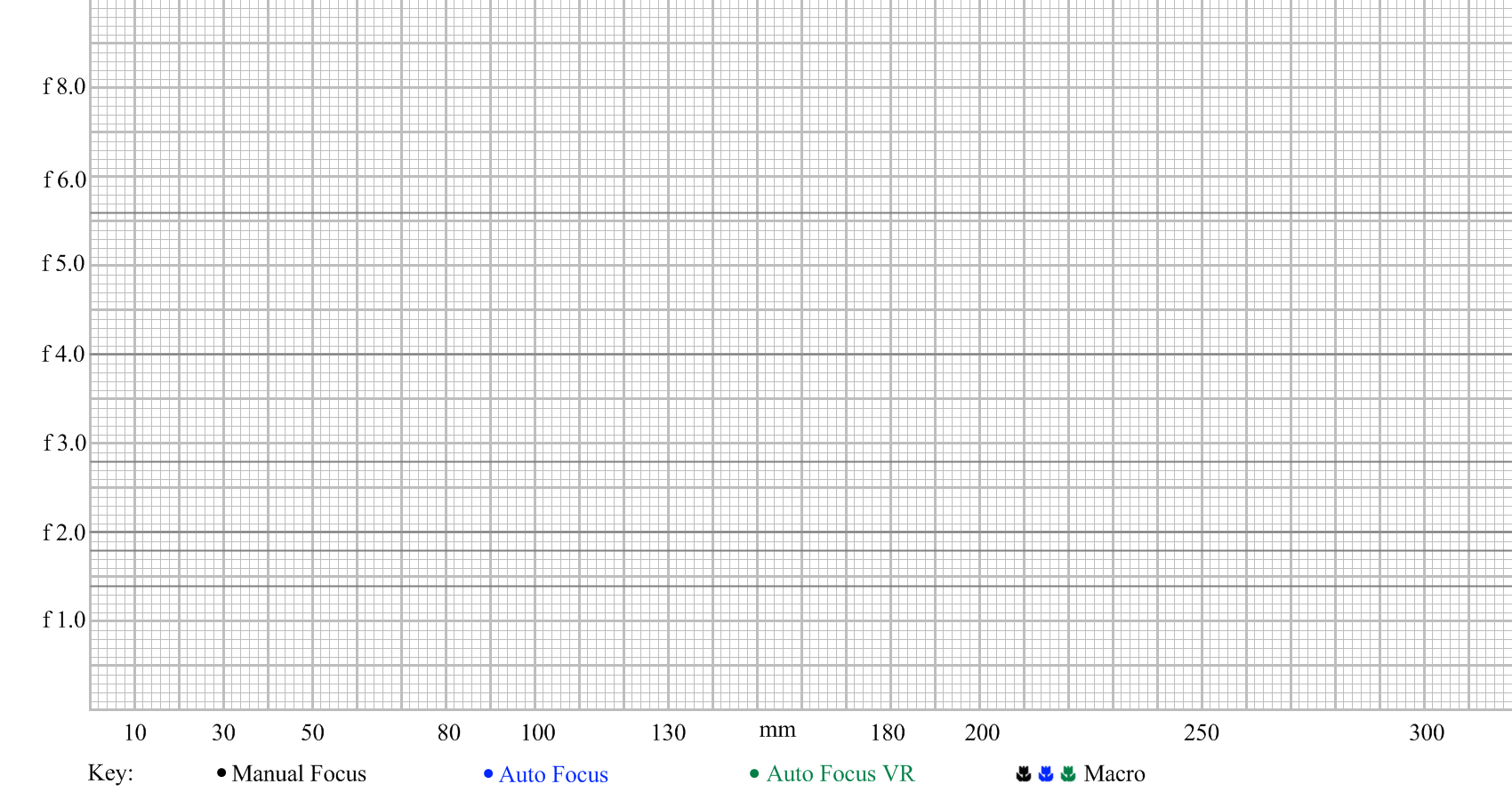The image size is (1512, 800).
Task: Select the Manual Focus key label
Action: pyautogui.click(x=299, y=773)
